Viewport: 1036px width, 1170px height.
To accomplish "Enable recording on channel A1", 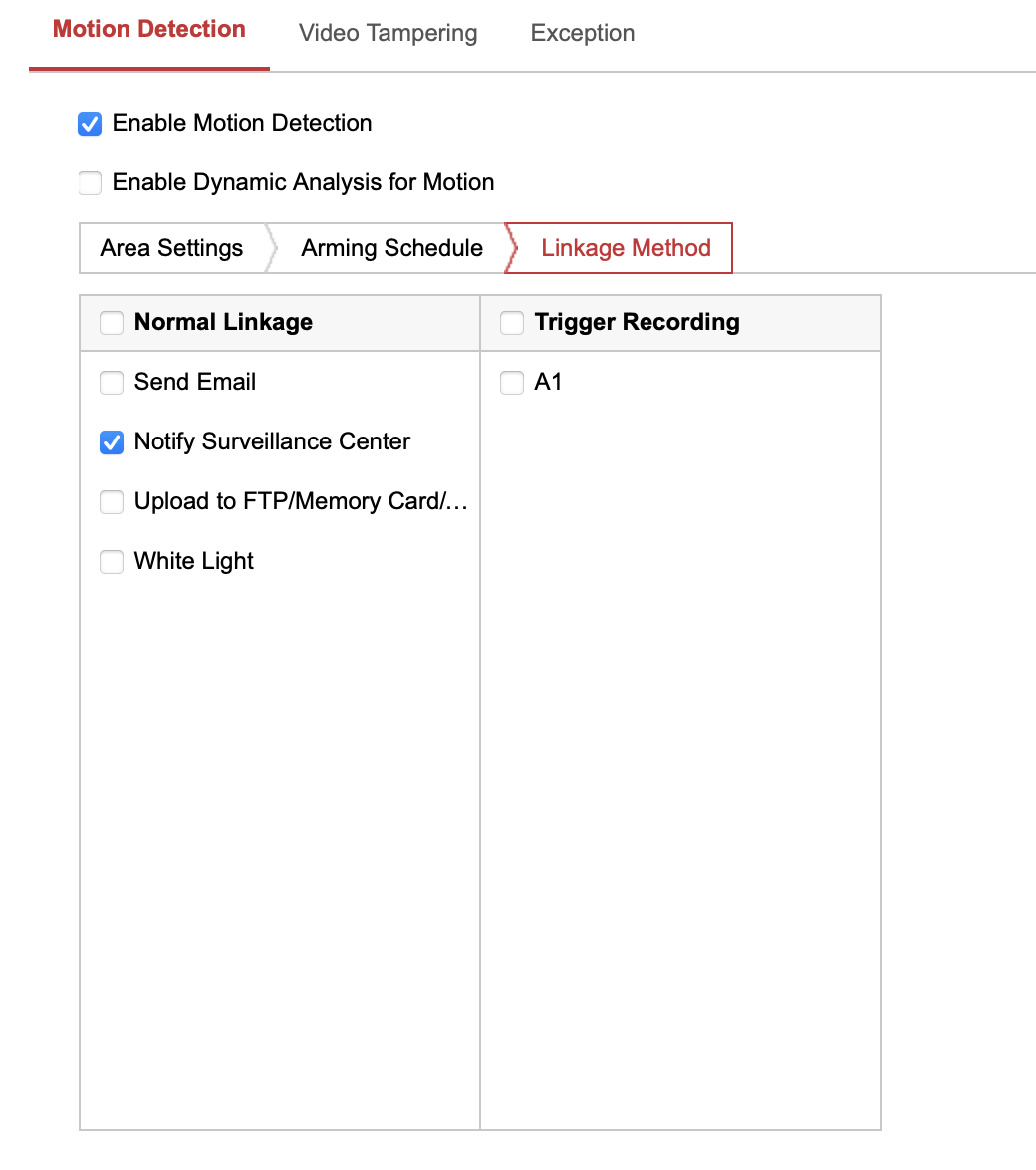I will click(x=511, y=382).
